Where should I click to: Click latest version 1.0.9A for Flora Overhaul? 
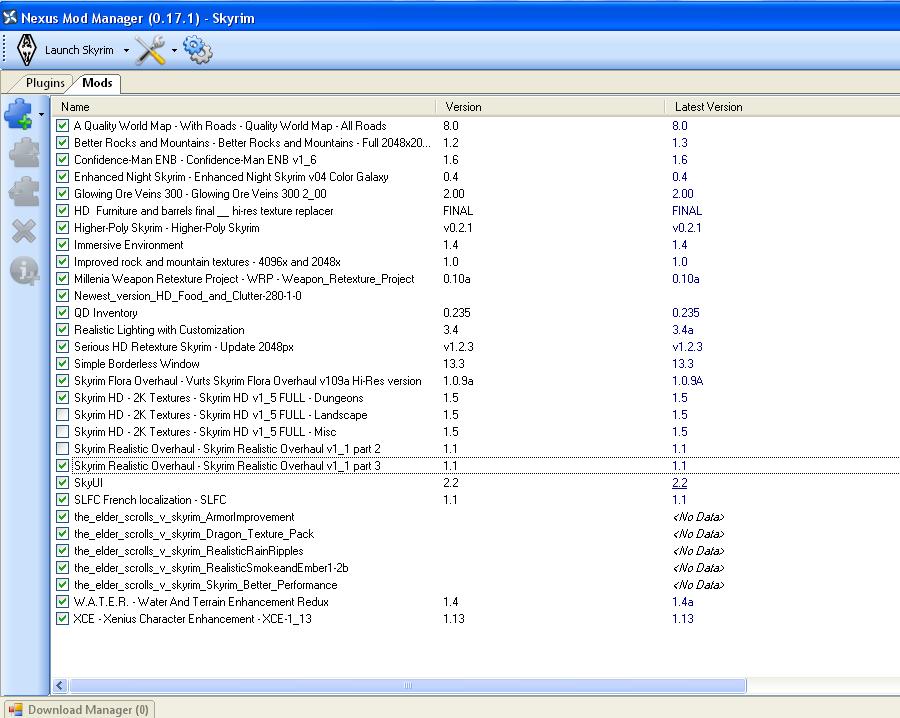[x=688, y=381]
